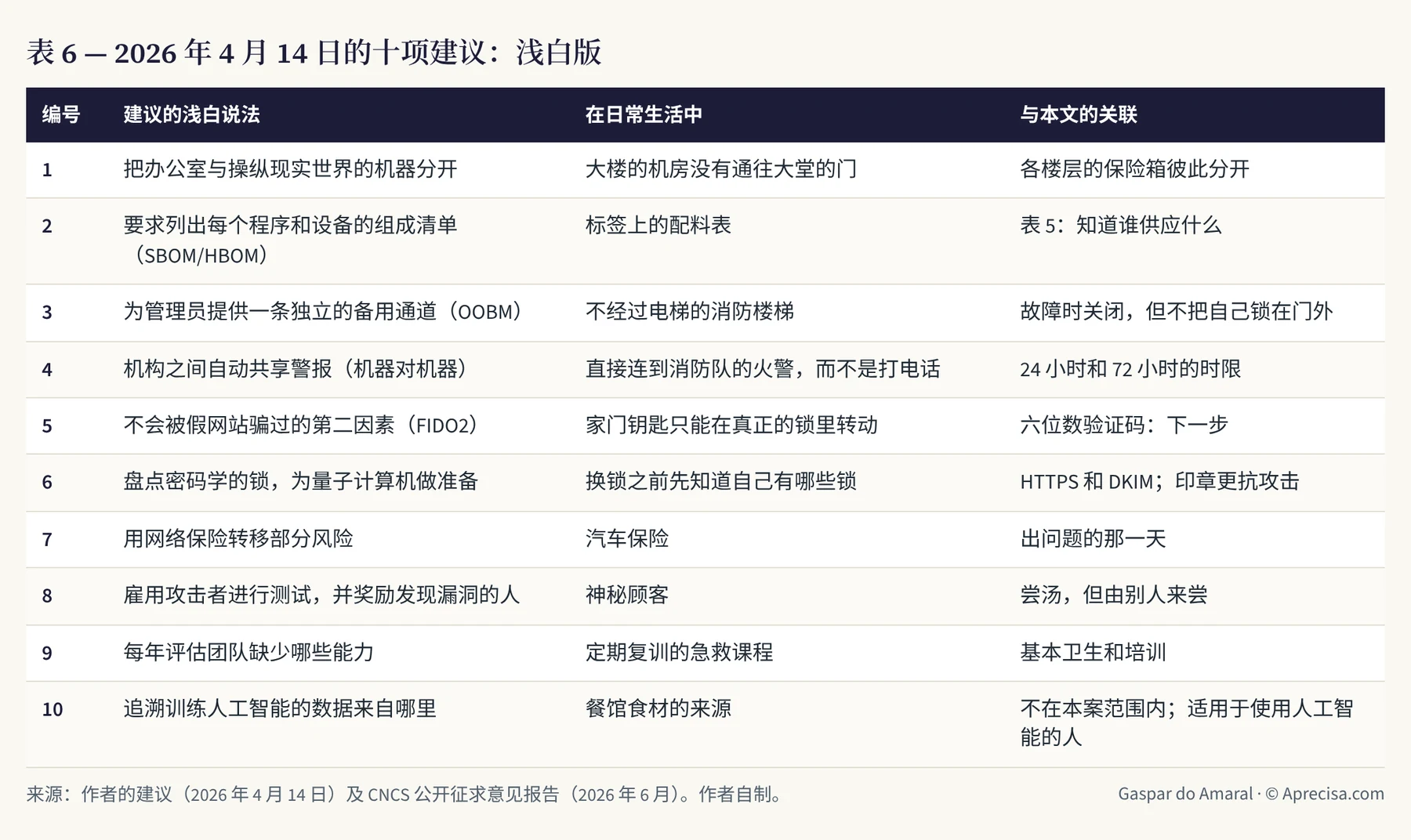The height and width of the screenshot is (840, 1411).
Task: Select the cell '大楼的机房没有通往大堂的门'
Action: pos(721,169)
